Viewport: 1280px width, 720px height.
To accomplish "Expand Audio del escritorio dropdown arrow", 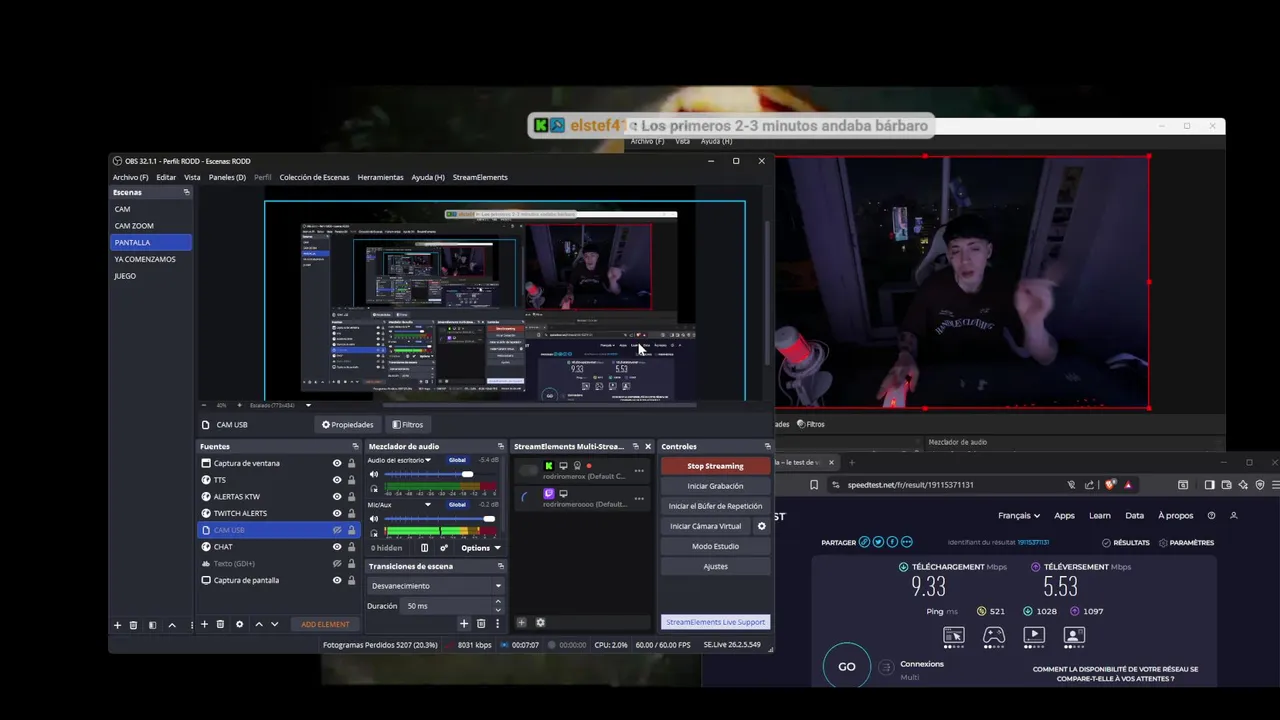I will (428, 460).
